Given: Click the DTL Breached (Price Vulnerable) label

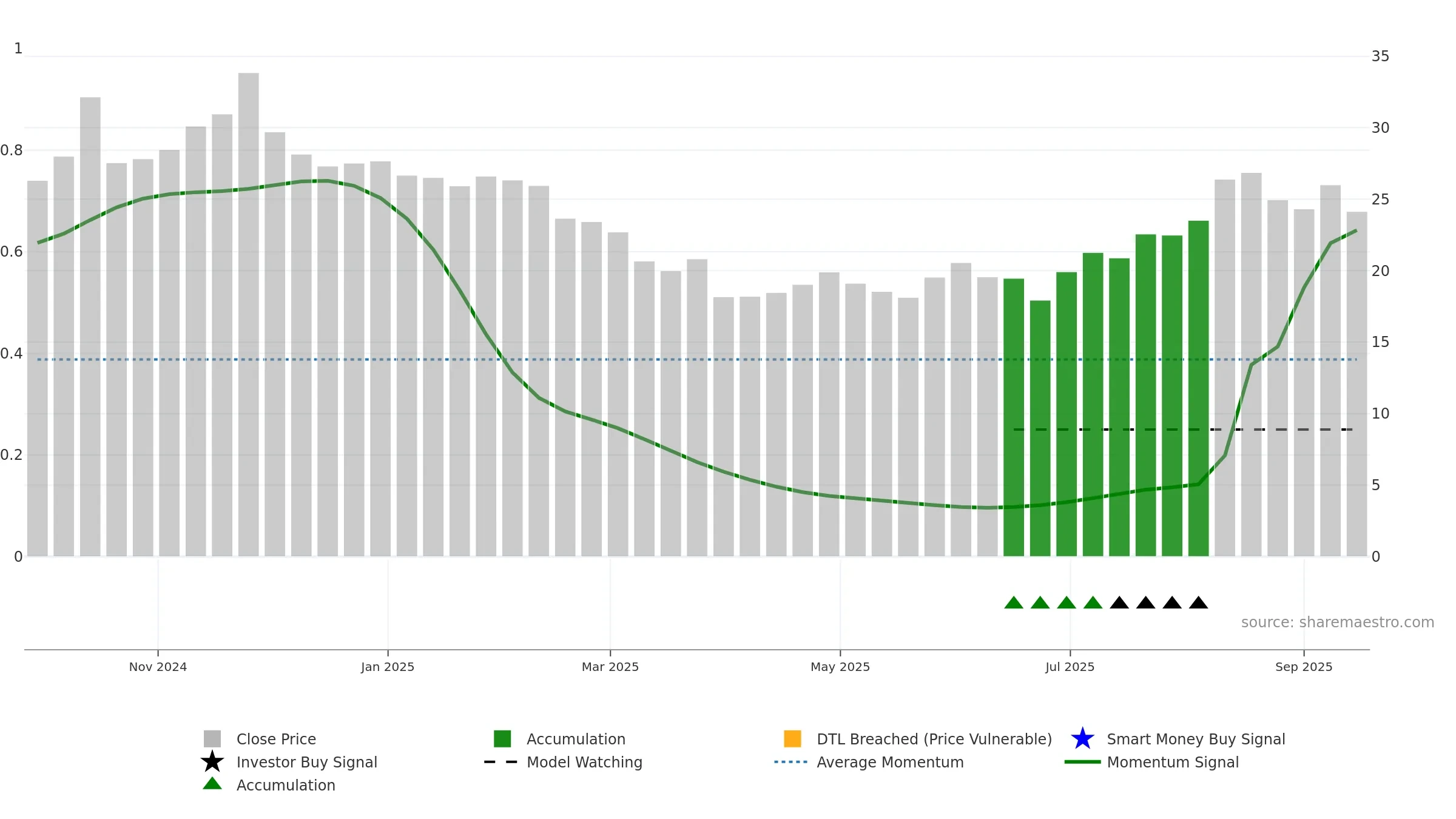Looking at the screenshot, I should (x=934, y=739).
